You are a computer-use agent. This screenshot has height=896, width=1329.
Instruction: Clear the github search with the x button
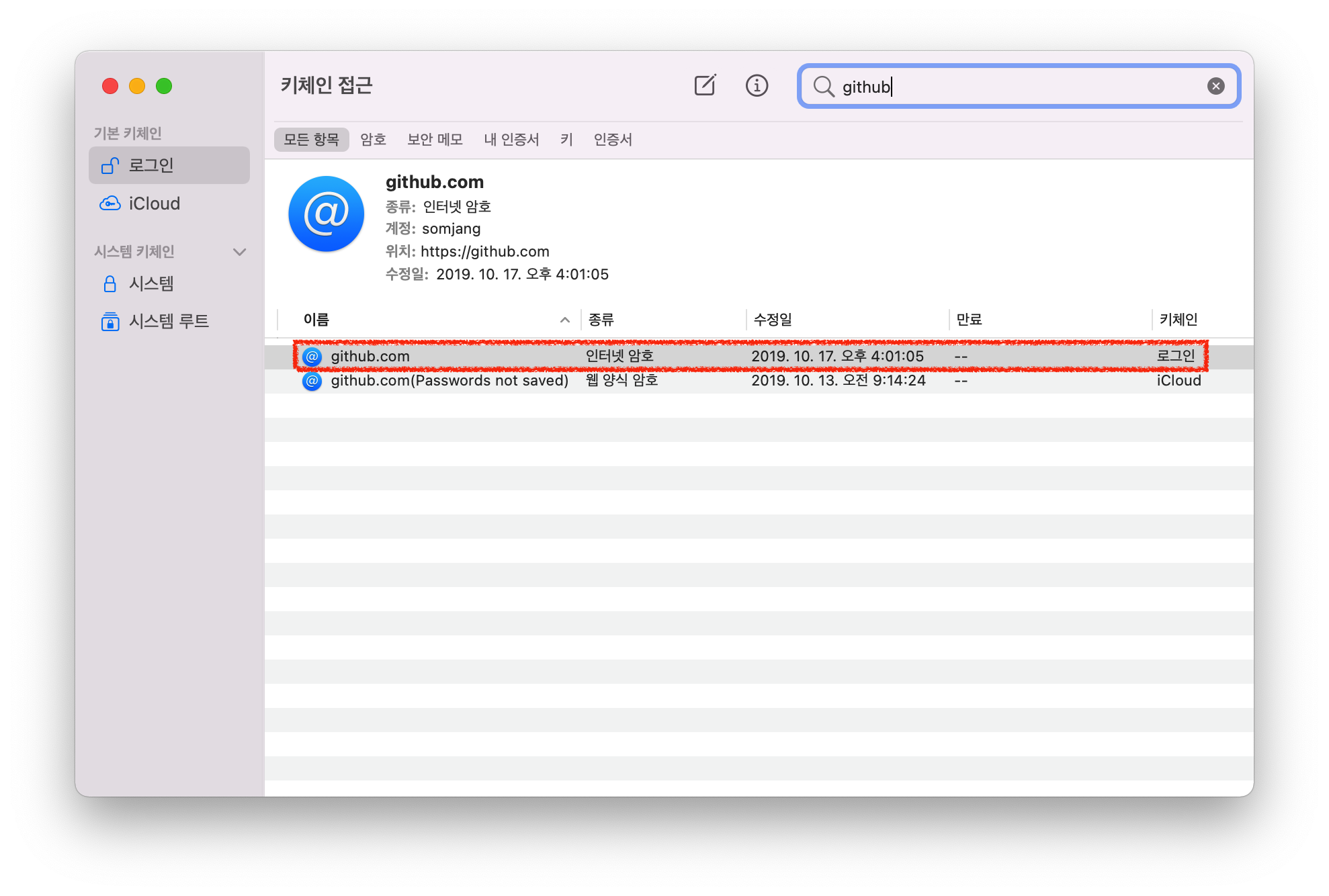pos(1215,86)
